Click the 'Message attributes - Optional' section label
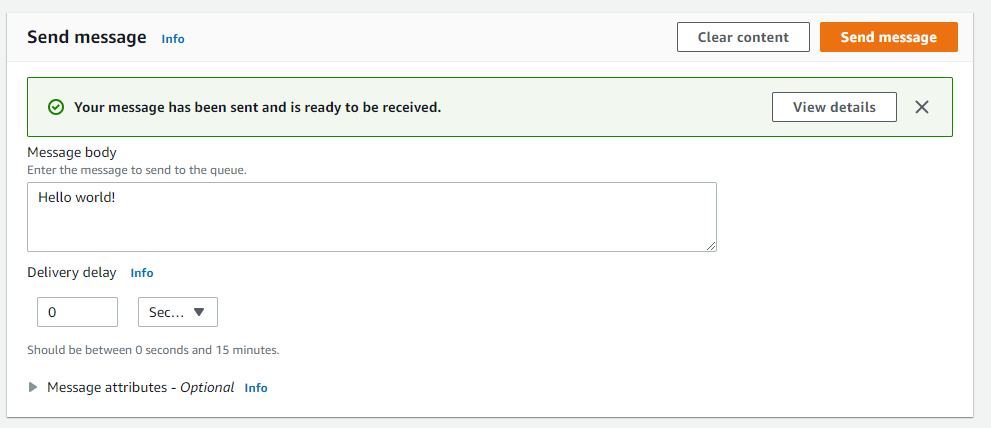991x428 pixels. pyautogui.click(x=141, y=388)
